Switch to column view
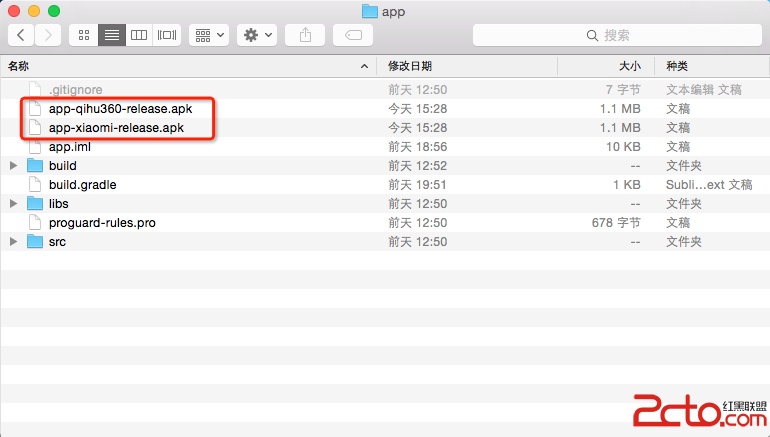 tap(139, 35)
